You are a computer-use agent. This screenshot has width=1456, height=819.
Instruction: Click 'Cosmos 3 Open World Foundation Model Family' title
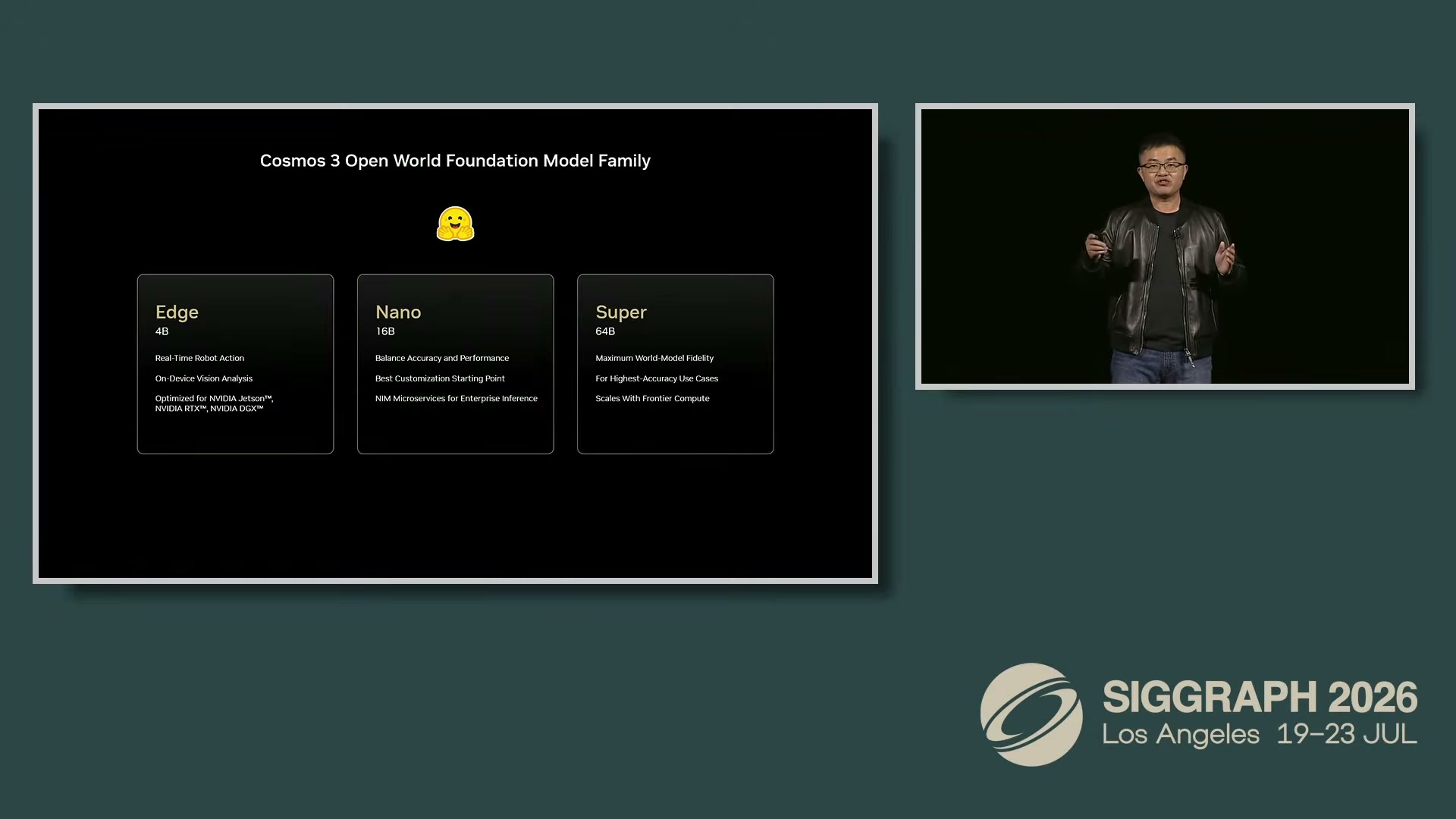coord(455,161)
